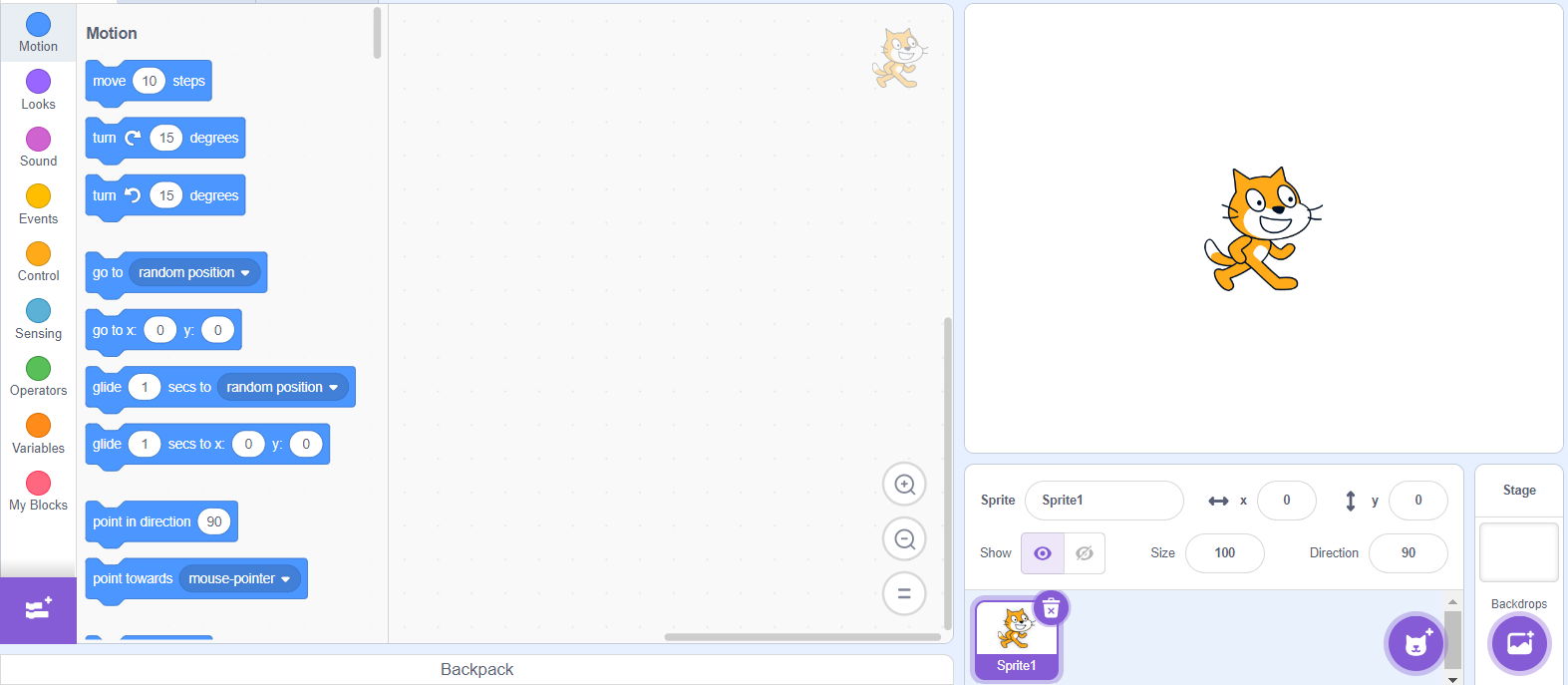Edit point in direction value 90
The width and height of the screenshot is (1568, 685).
tap(214, 521)
